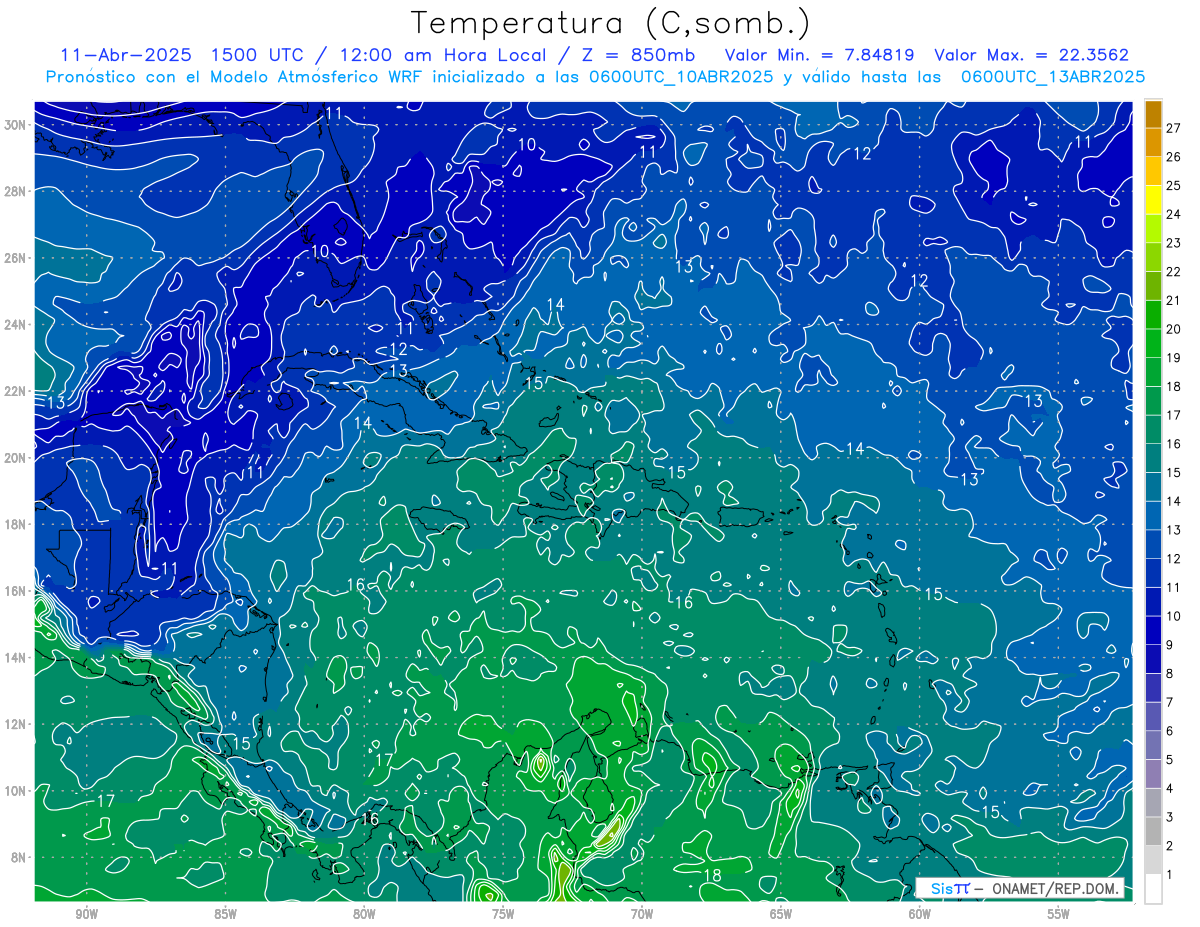
Task: Click the 16N latitude axis label
Action: [x=16, y=591]
